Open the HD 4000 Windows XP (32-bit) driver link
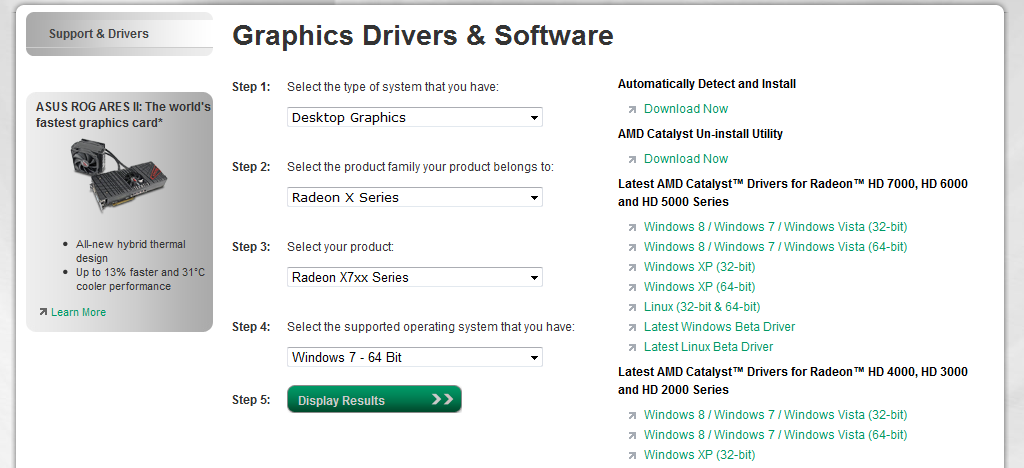 pyautogui.click(x=699, y=454)
